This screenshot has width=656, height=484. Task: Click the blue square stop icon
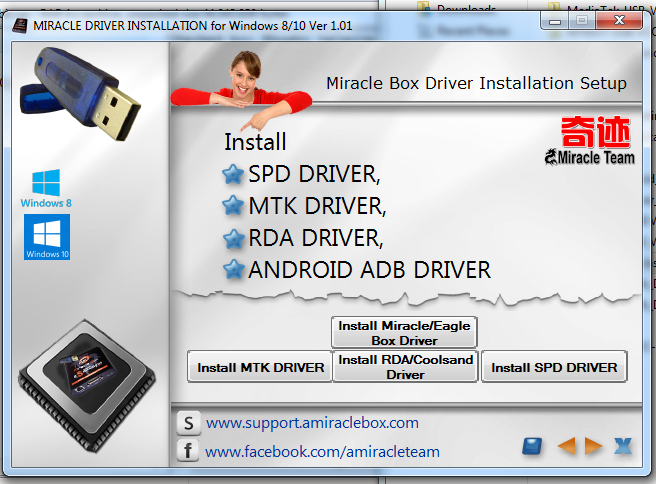[x=532, y=446]
